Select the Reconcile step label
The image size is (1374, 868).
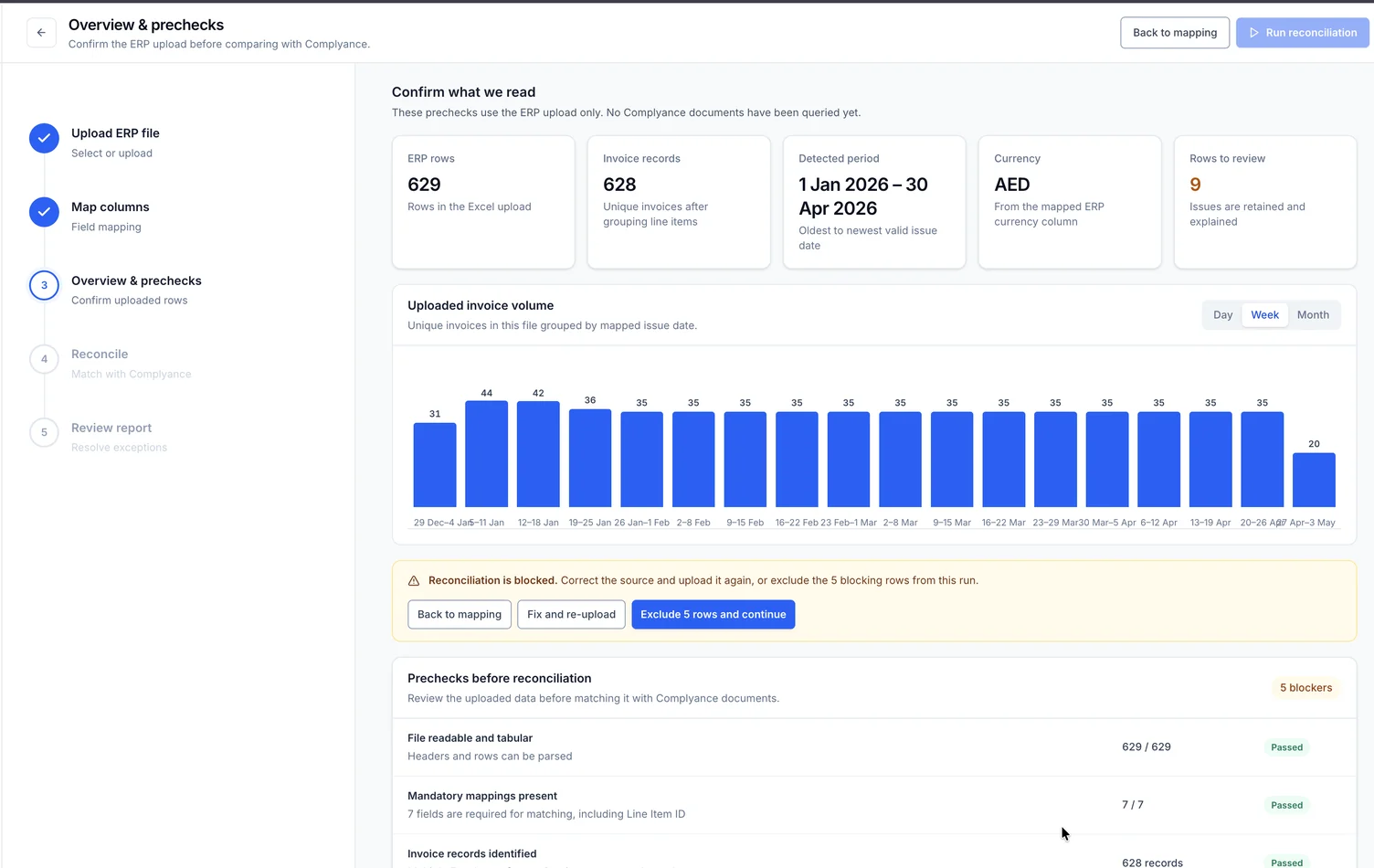point(100,355)
